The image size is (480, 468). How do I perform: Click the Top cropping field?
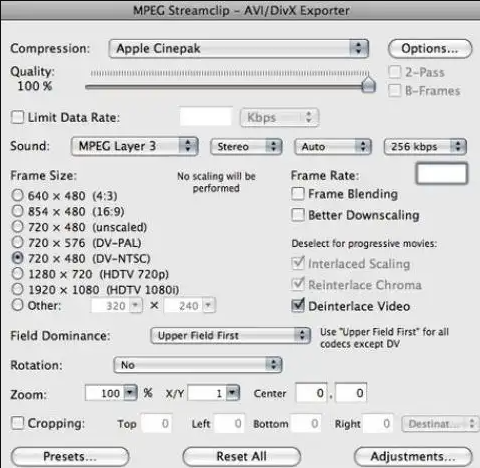156,423
